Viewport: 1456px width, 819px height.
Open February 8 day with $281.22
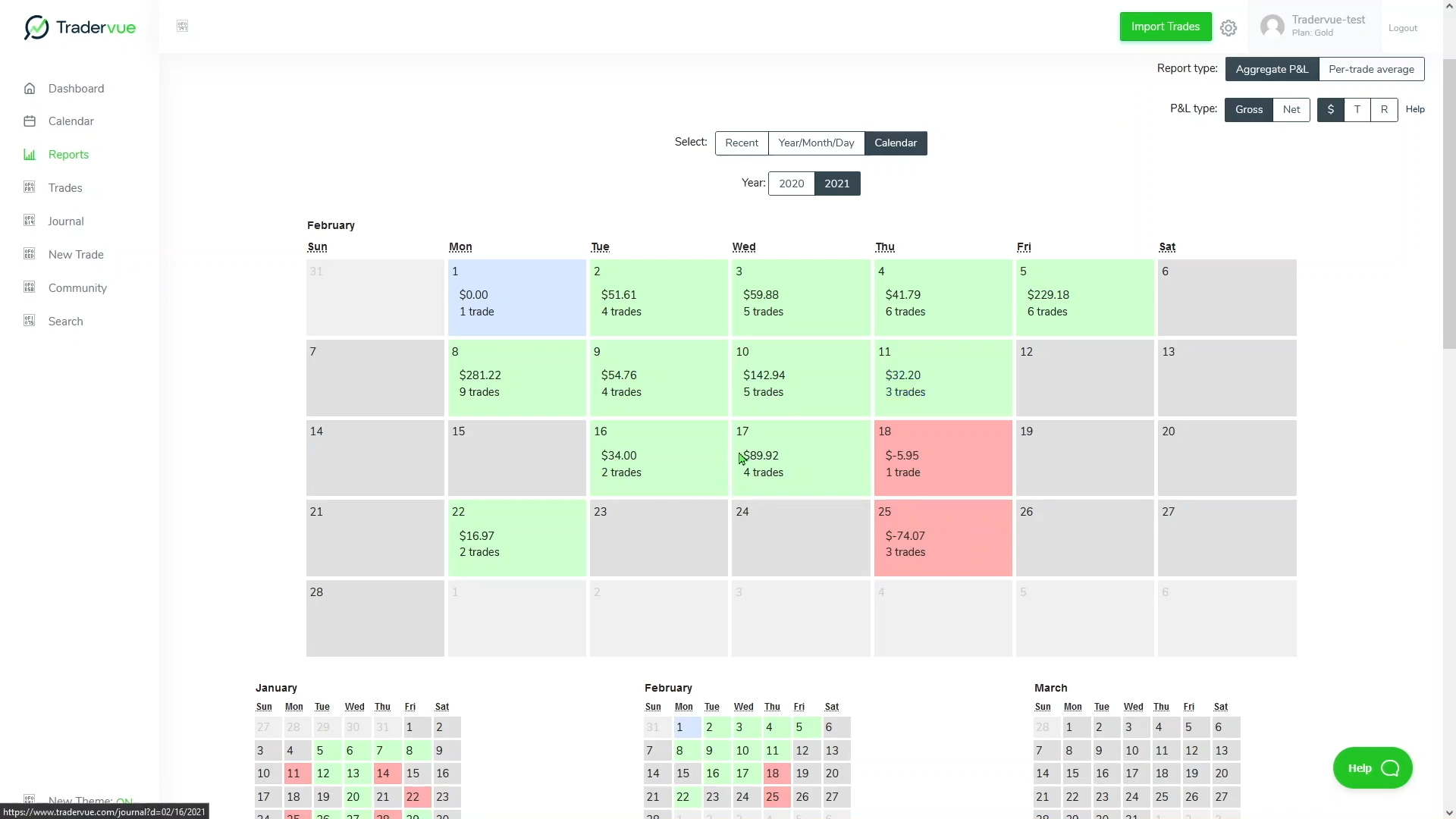pos(516,378)
